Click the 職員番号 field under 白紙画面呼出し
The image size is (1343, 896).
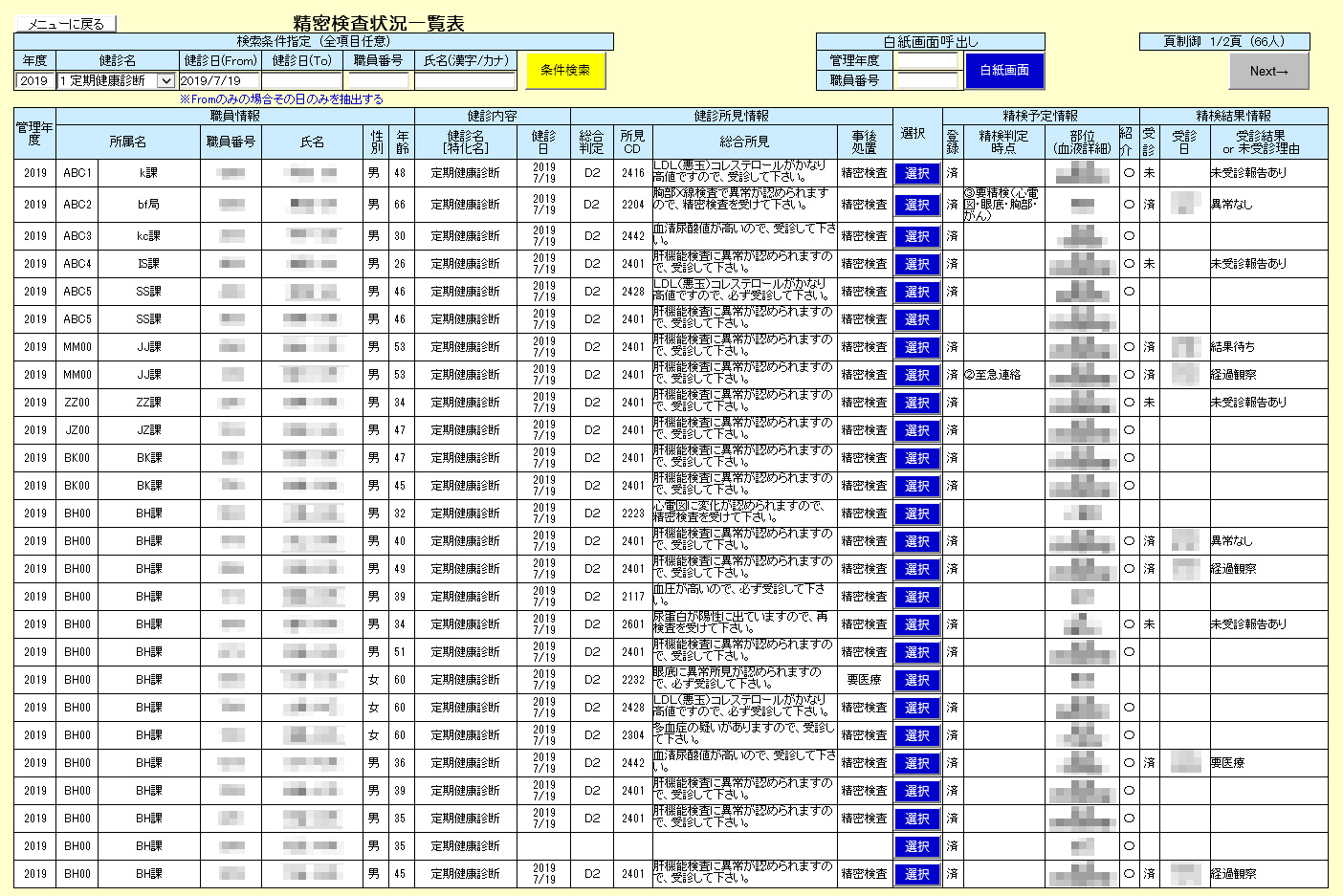tap(927, 80)
